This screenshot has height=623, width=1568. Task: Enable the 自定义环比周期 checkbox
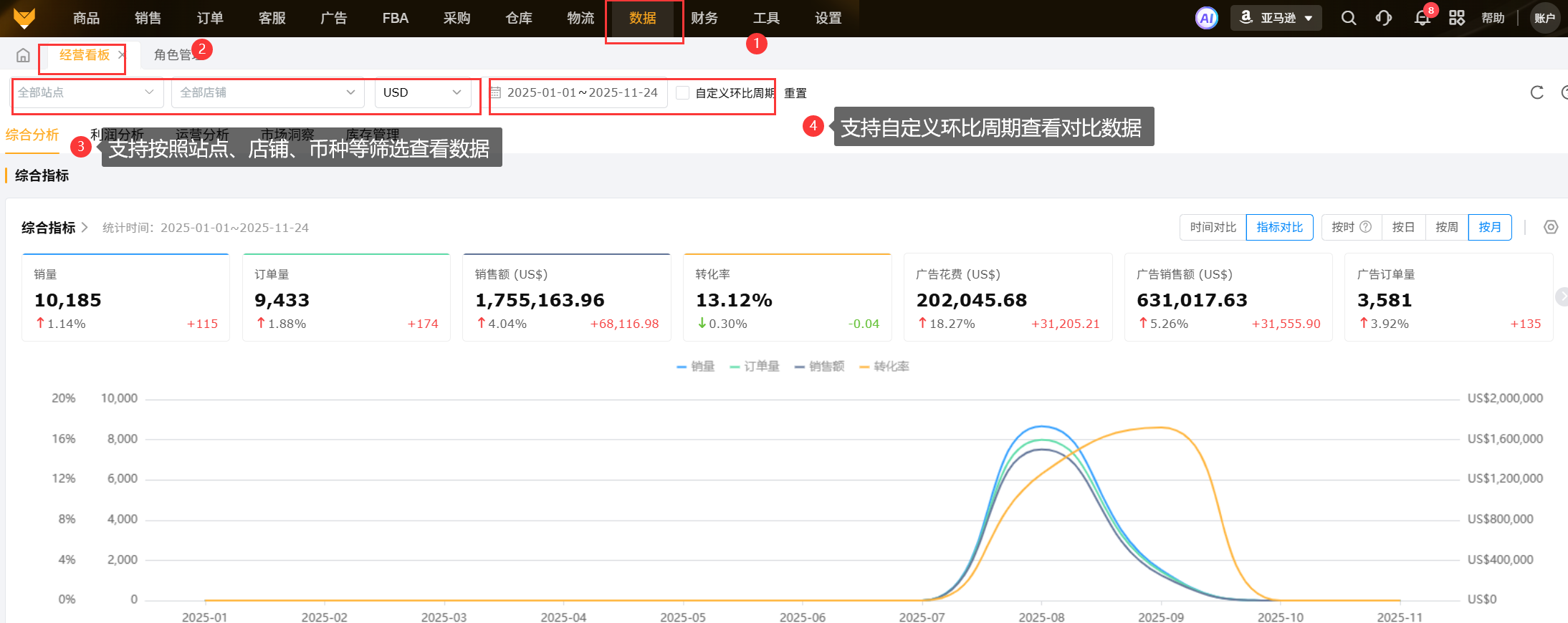tap(683, 92)
